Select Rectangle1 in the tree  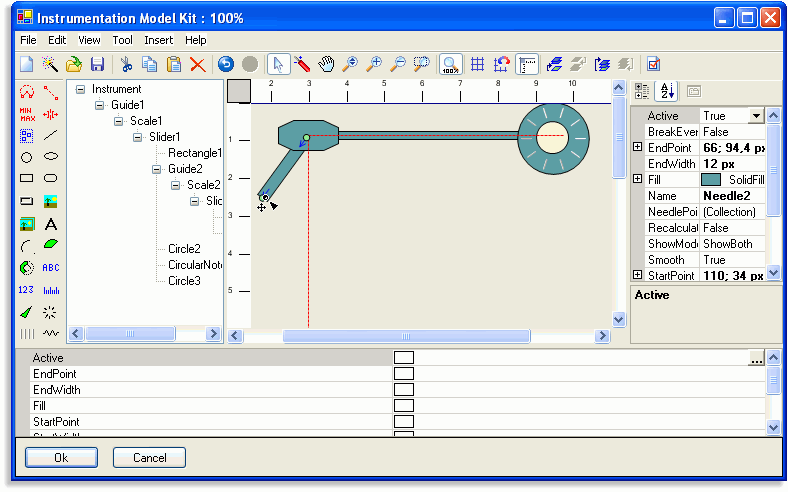point(195,153)
